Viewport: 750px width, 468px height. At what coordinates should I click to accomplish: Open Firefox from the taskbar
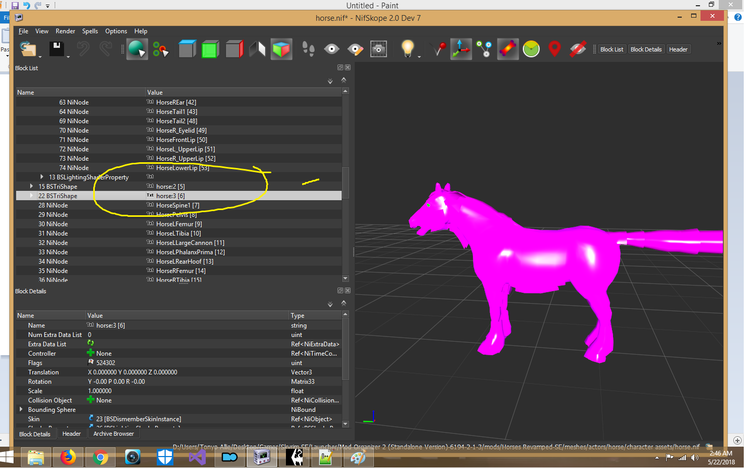(x=68, y=457)
